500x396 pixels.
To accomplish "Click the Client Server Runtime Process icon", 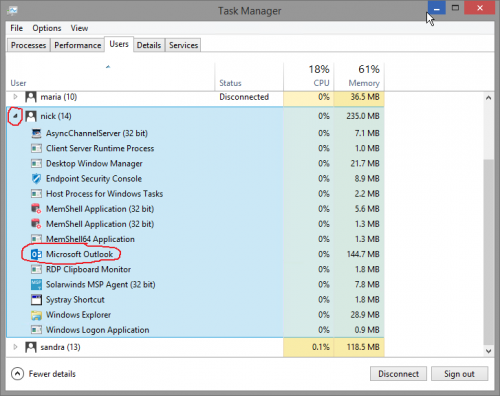I will (36, 148).
